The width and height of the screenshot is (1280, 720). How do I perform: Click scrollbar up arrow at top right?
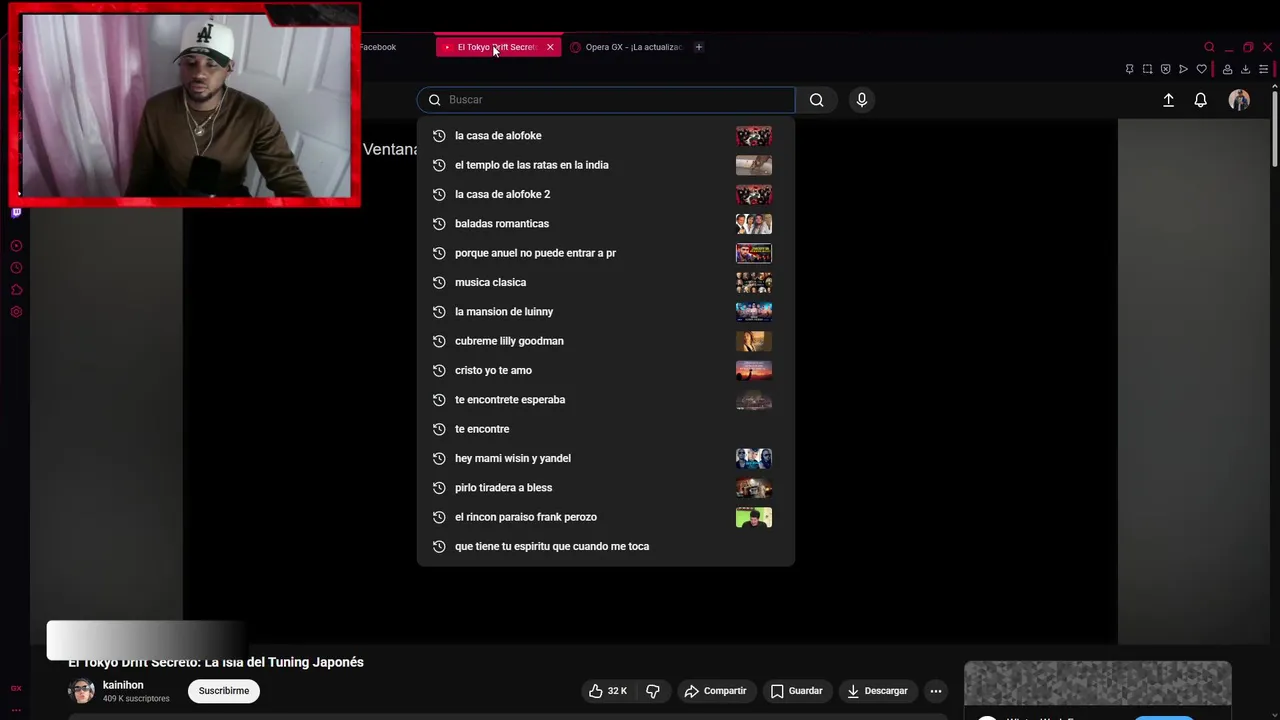1274,87
